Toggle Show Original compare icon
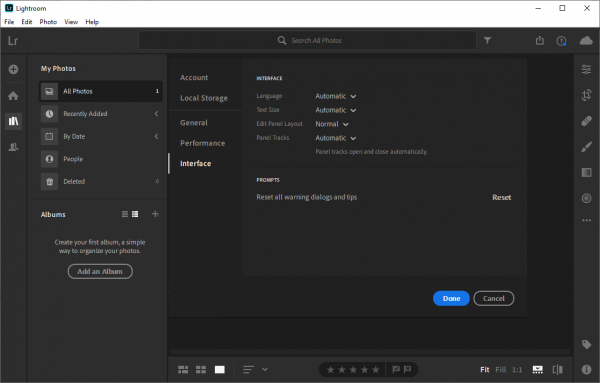This screenshot has height=383, width=600. [x=558, y=369]
